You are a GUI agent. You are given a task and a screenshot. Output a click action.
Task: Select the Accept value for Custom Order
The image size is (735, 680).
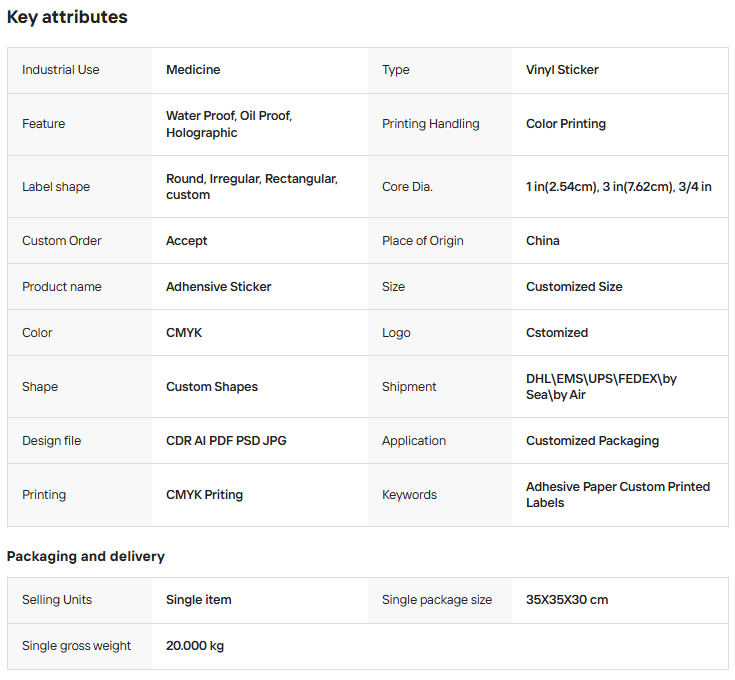tap(187, 241)
